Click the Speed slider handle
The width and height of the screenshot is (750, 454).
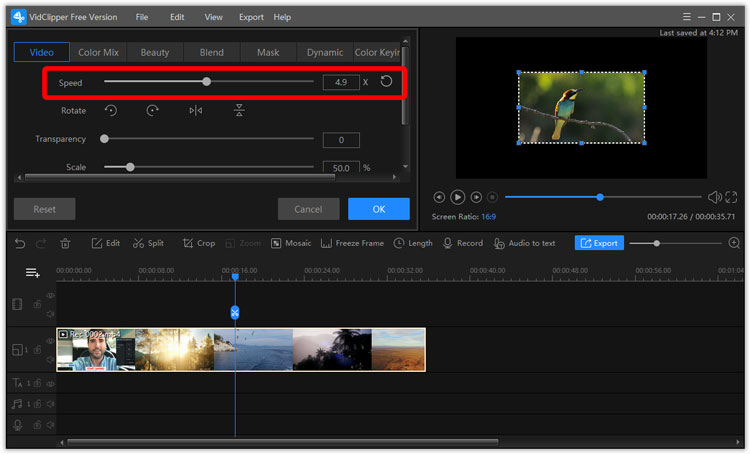(x=206, y=82)
